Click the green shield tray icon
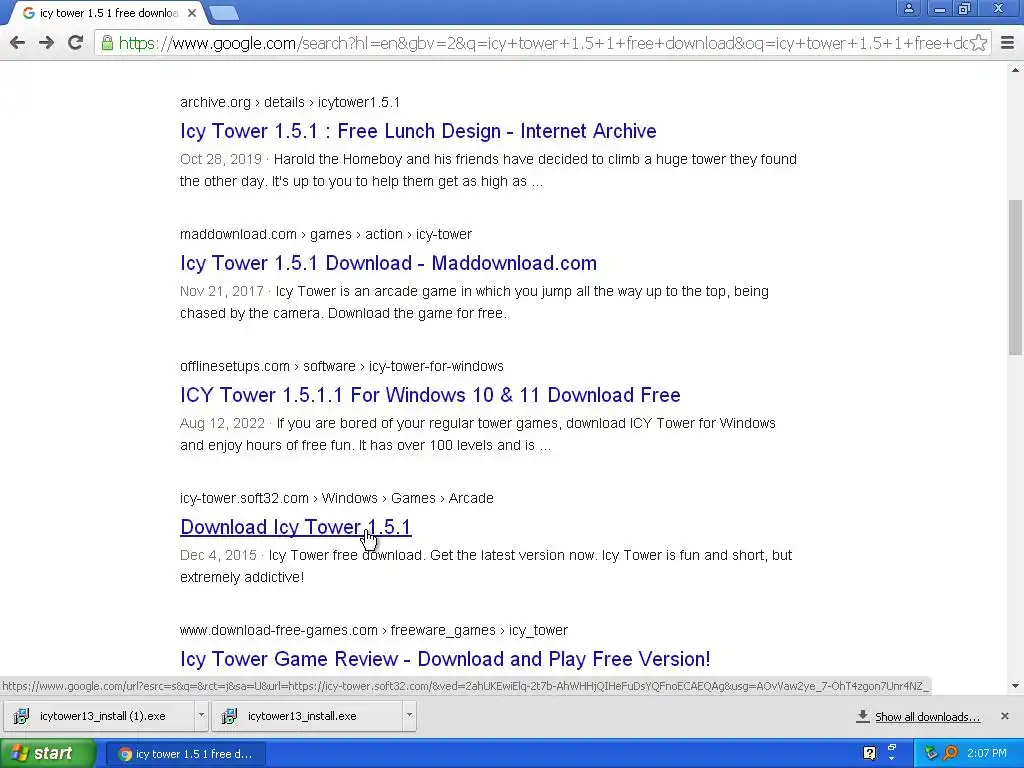 [931, 754]
